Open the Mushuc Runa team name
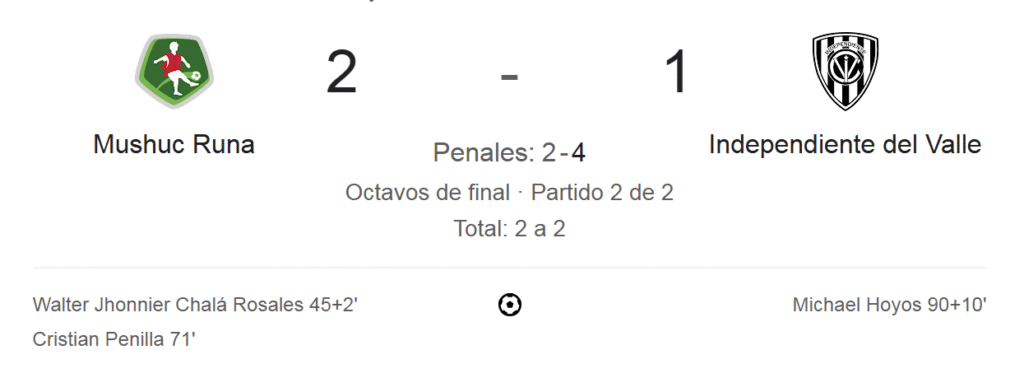The width and height of the screenshot is (1024, 378). 174,144
